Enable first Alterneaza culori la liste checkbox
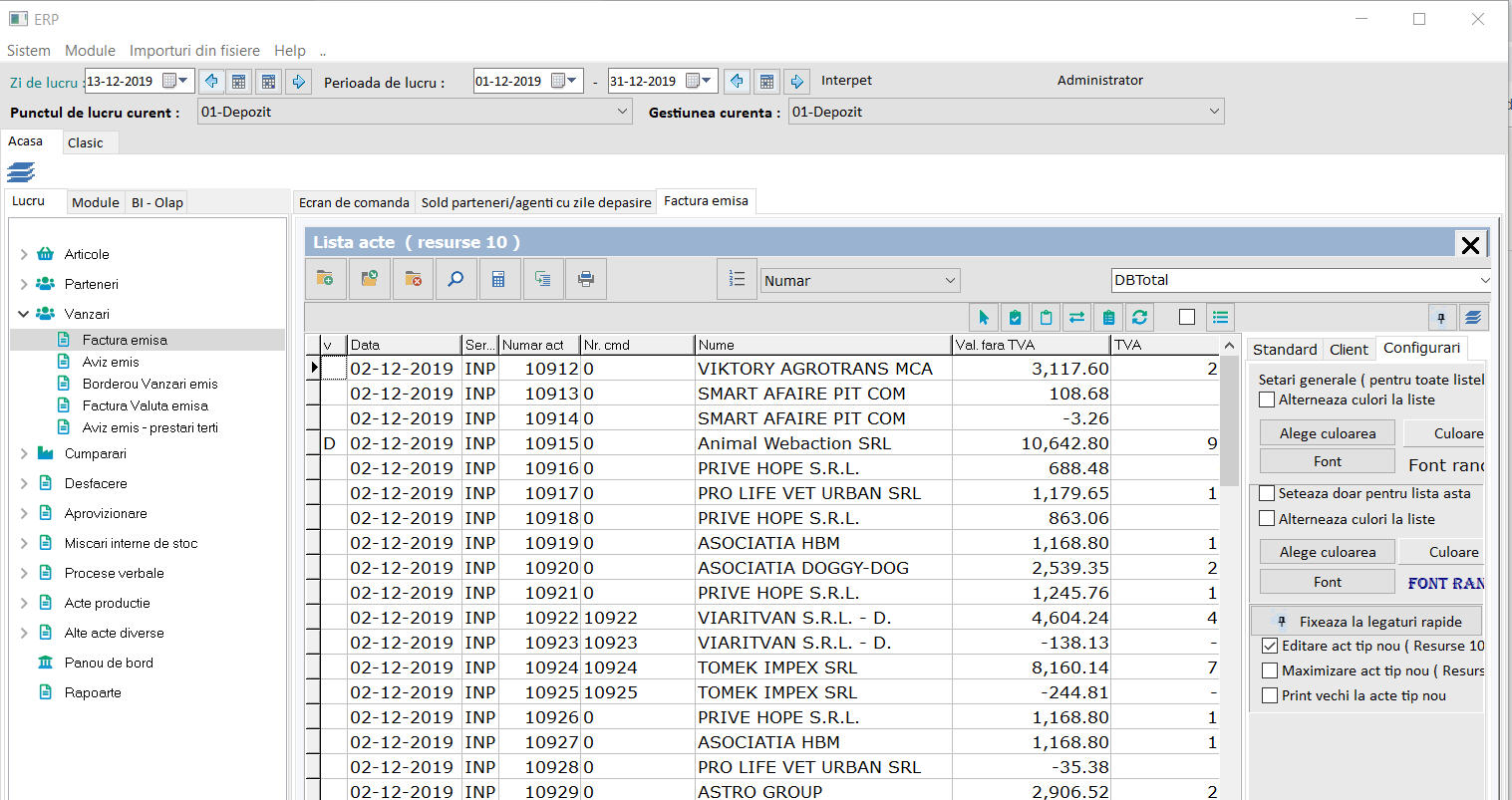 point(1267,400)
